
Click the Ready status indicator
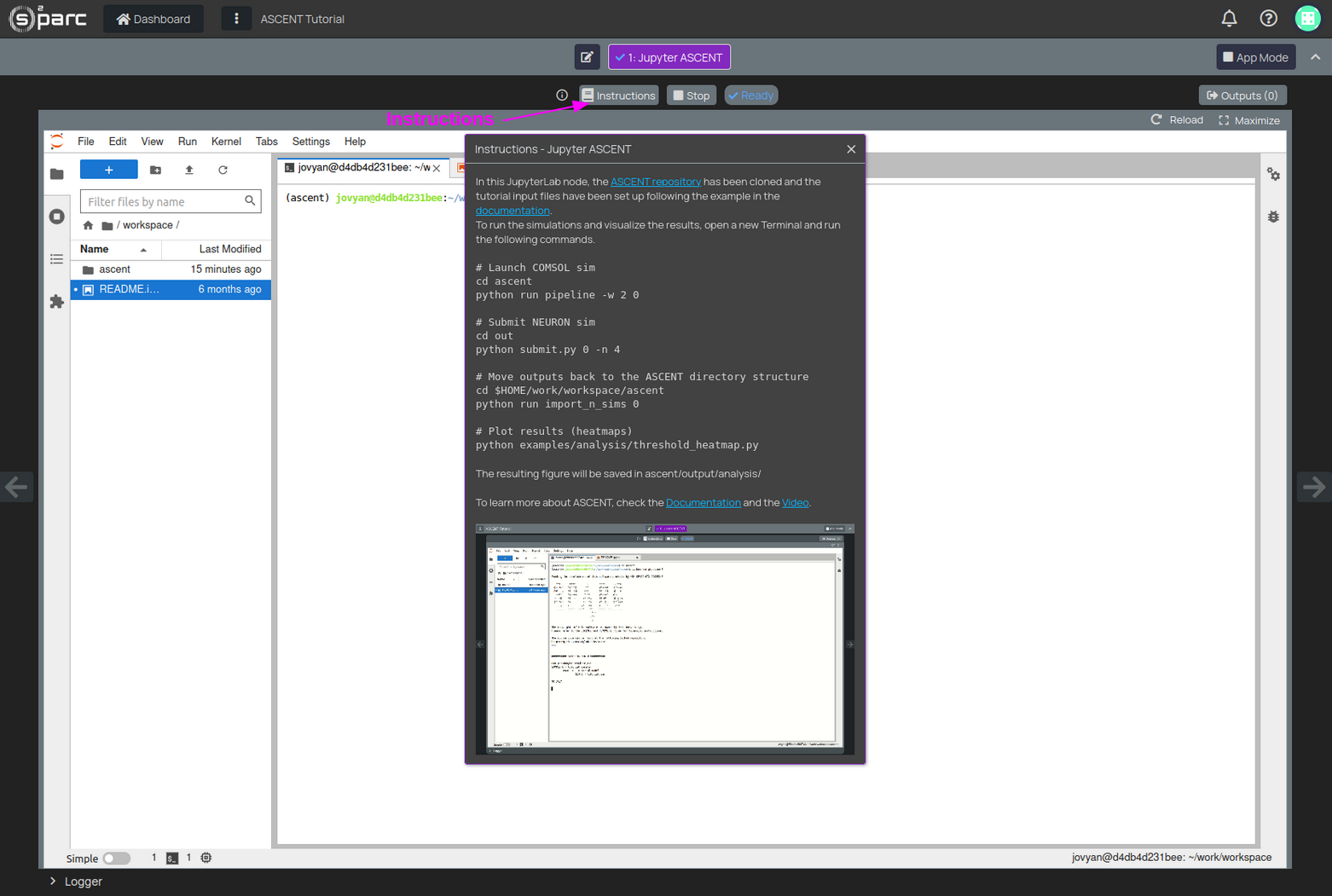[751, 95]
